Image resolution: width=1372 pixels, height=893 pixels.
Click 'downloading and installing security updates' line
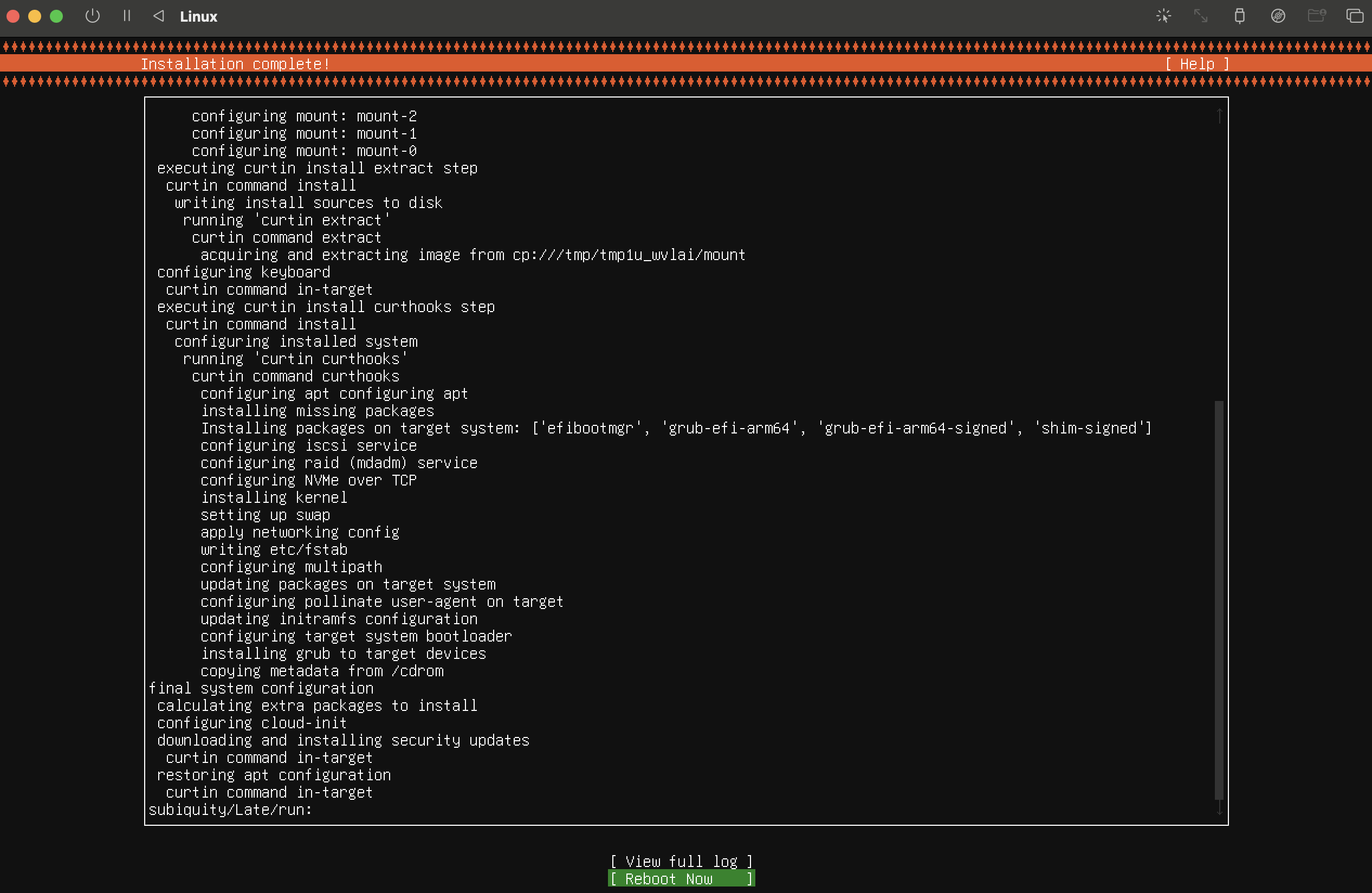[343, 740]
